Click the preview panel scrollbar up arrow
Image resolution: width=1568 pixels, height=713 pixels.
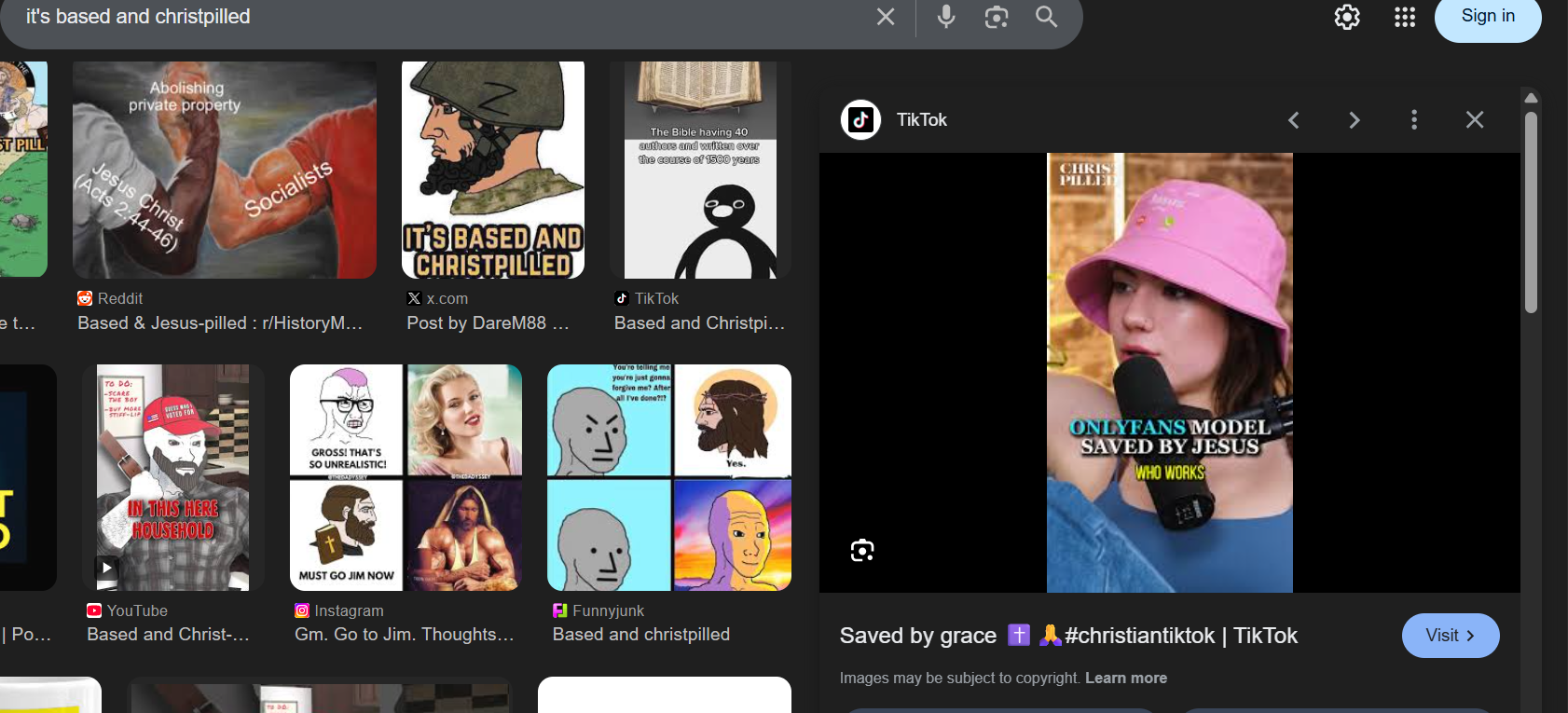click(1531, 98)
